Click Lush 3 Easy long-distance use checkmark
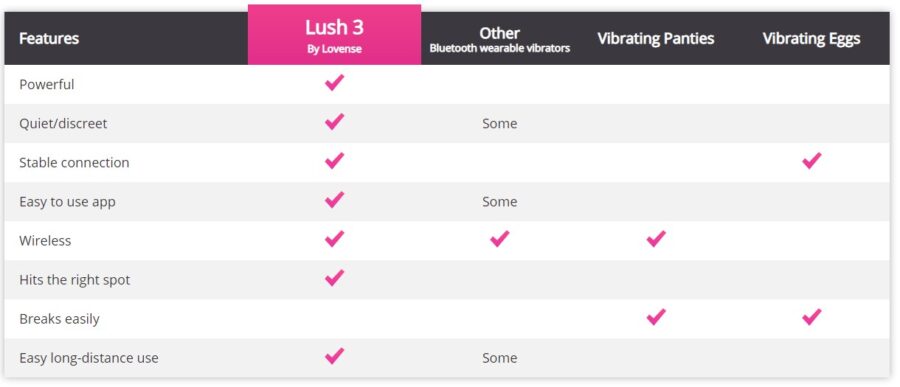900x387 pixels. tap(334, 356)
